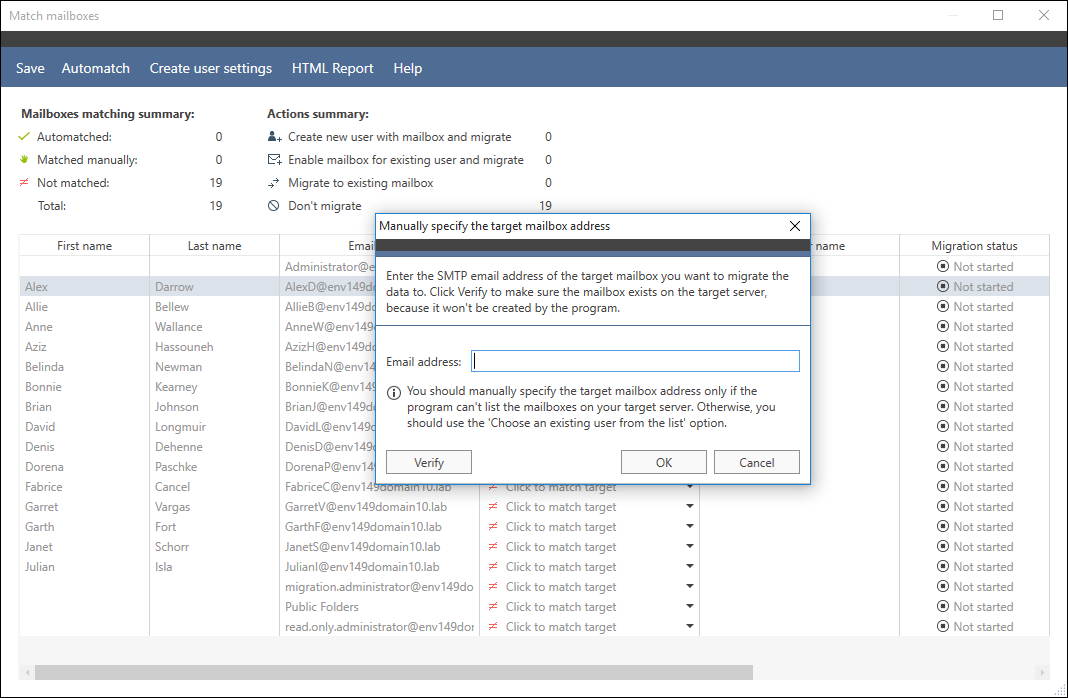This screenshot has height=698, width=1068.
Task: Click the scrollbar right arrow
Action: click(x=1041, y=672)
